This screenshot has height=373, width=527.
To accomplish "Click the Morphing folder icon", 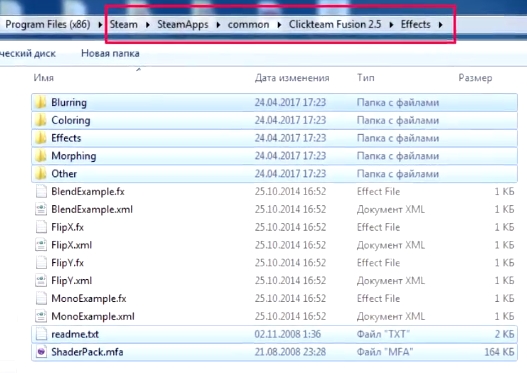I will click(x=41, y=156).
